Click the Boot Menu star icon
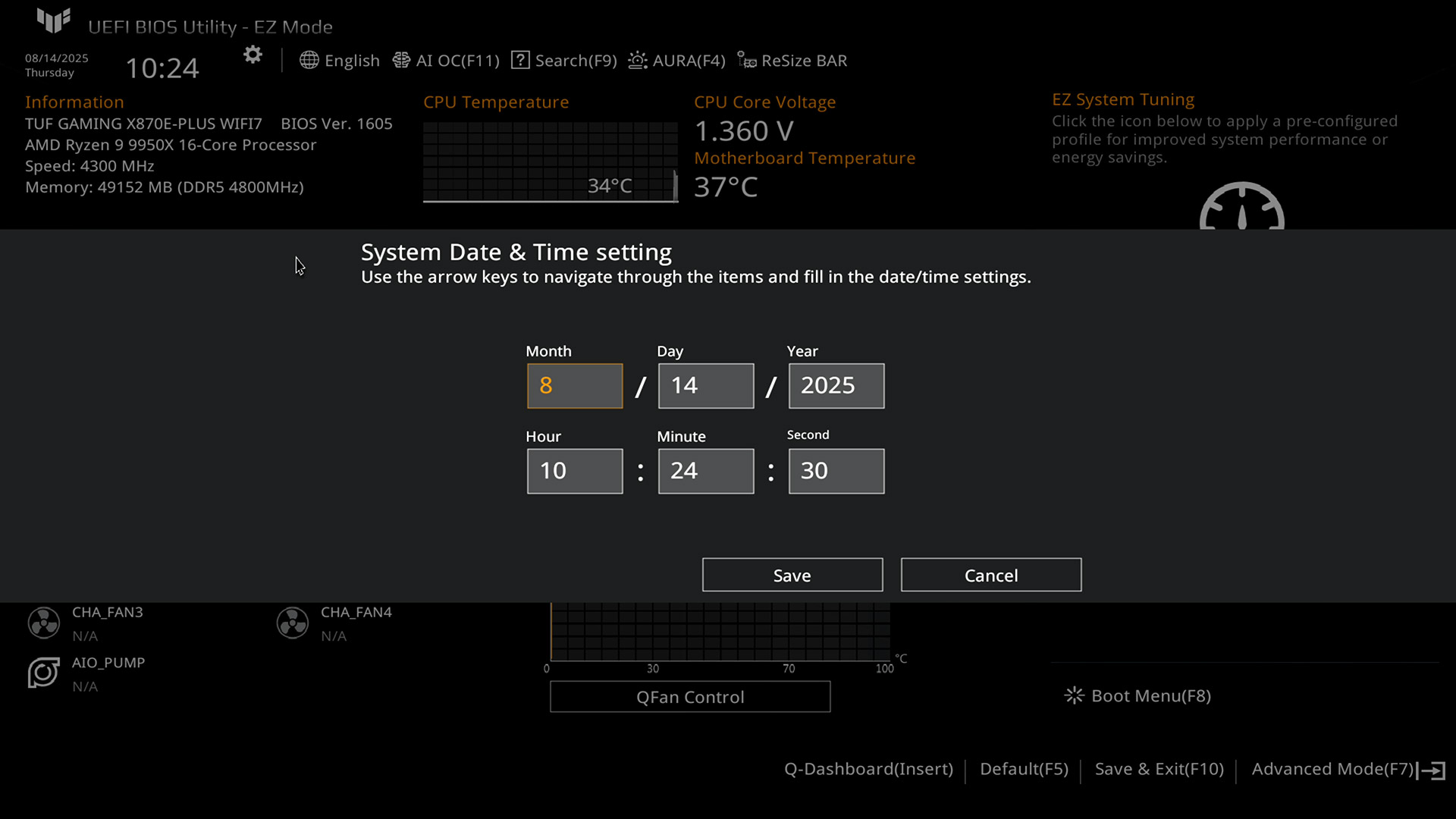The image size is (1456, 819). coord(1074,696)
